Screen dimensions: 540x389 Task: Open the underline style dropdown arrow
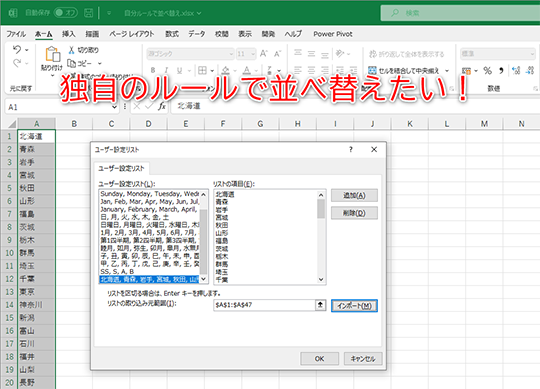(189, 71)
